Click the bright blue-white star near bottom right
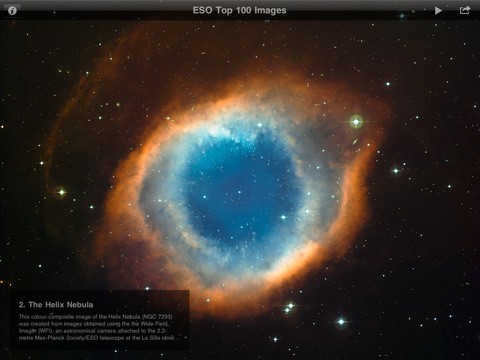Viewport: 480px width, 360px height. [x=341, y=322]
